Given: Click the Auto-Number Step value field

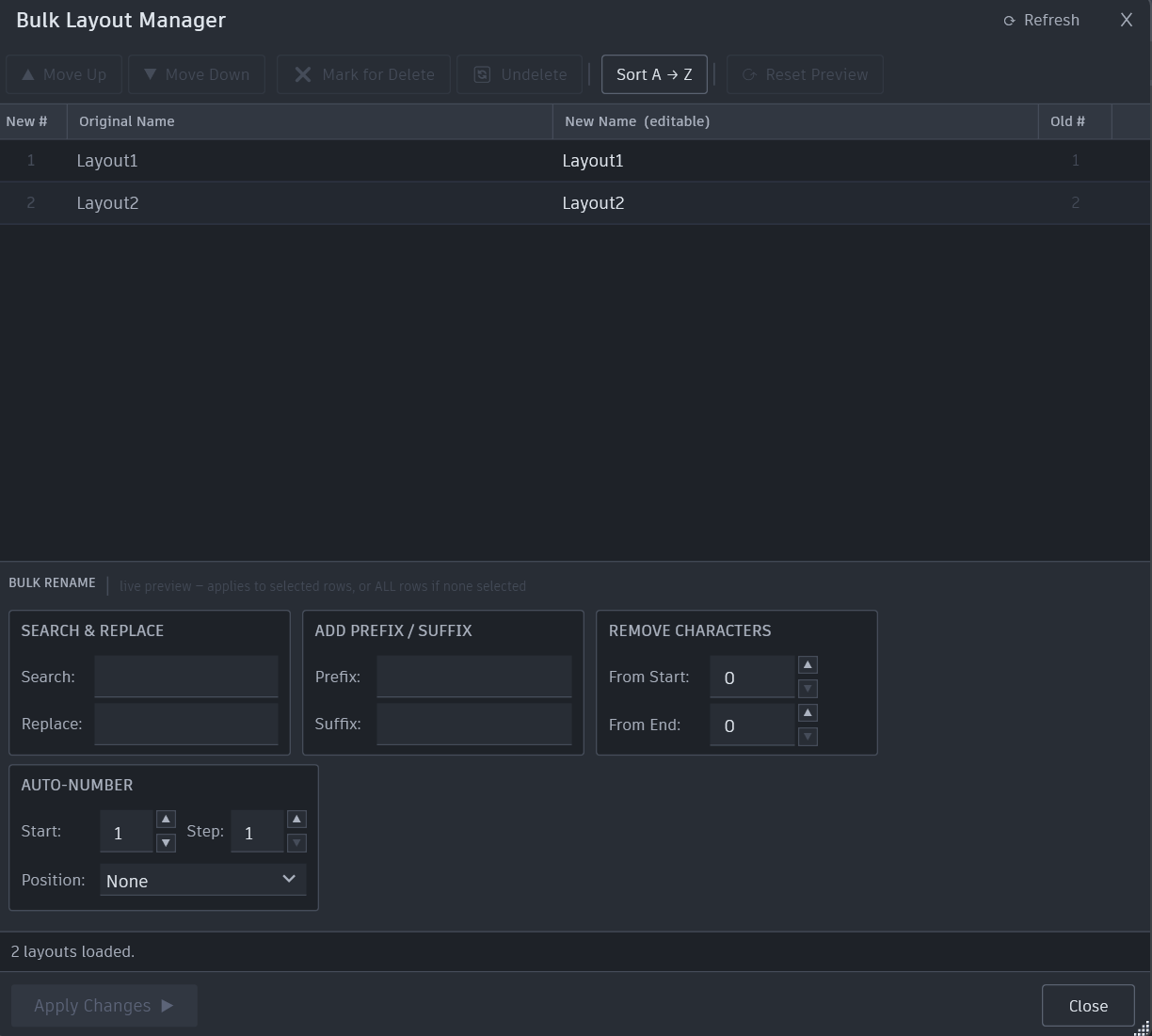Looking at the screenshot, I should 257,832.
